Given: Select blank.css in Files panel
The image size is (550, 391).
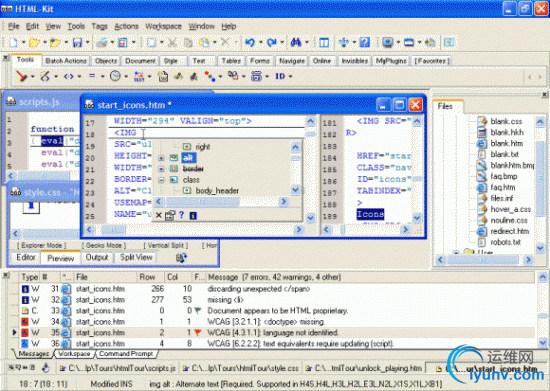Looking at the screenshot, I should click(506, 121).
